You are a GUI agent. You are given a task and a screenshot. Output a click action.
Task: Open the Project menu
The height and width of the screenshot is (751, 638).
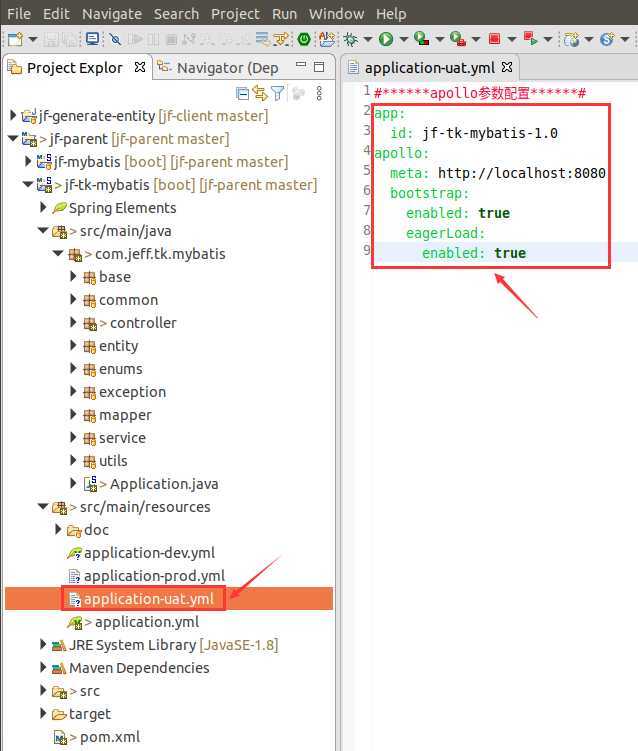coord(235,14)
